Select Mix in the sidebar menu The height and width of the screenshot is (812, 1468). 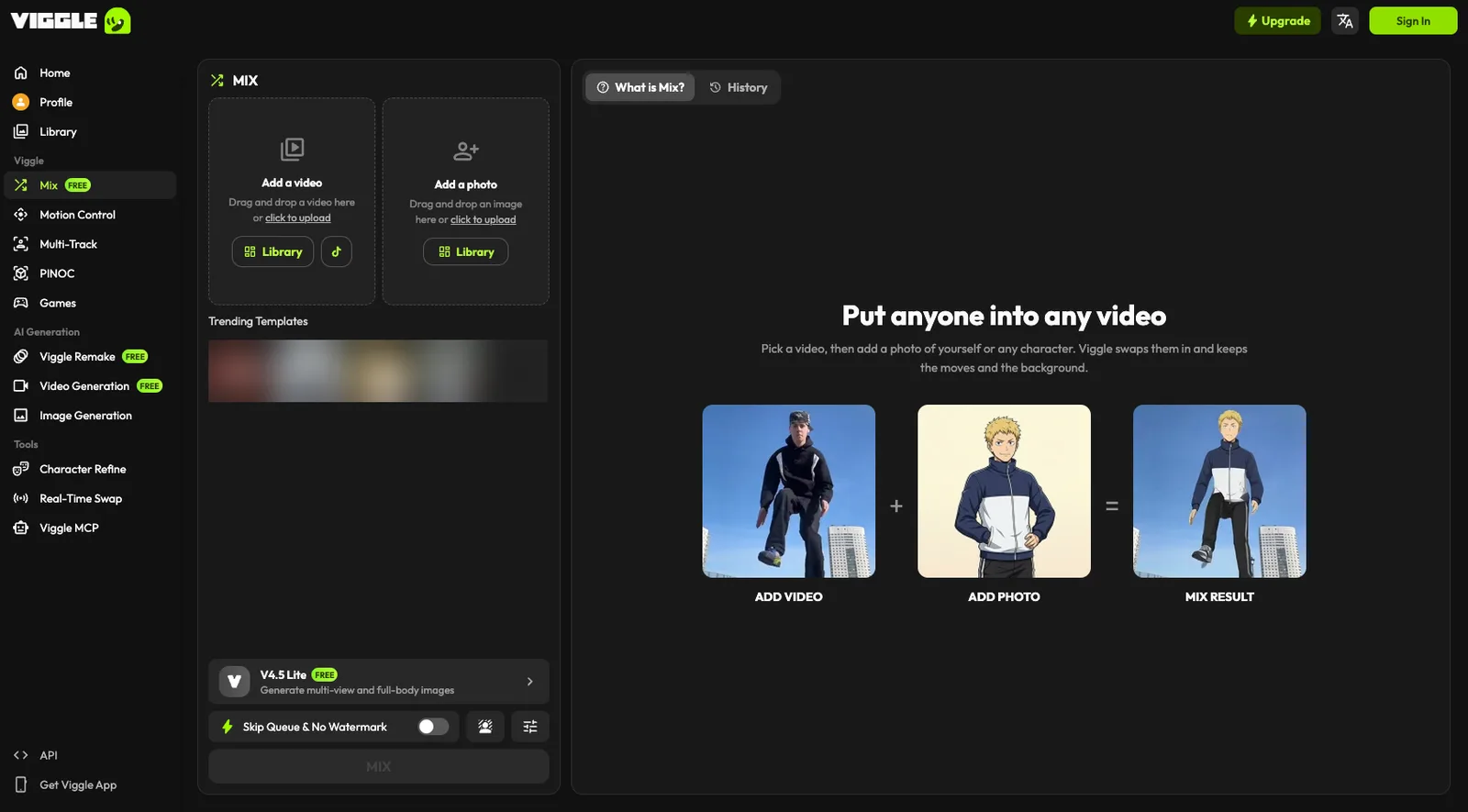[90, 185]
